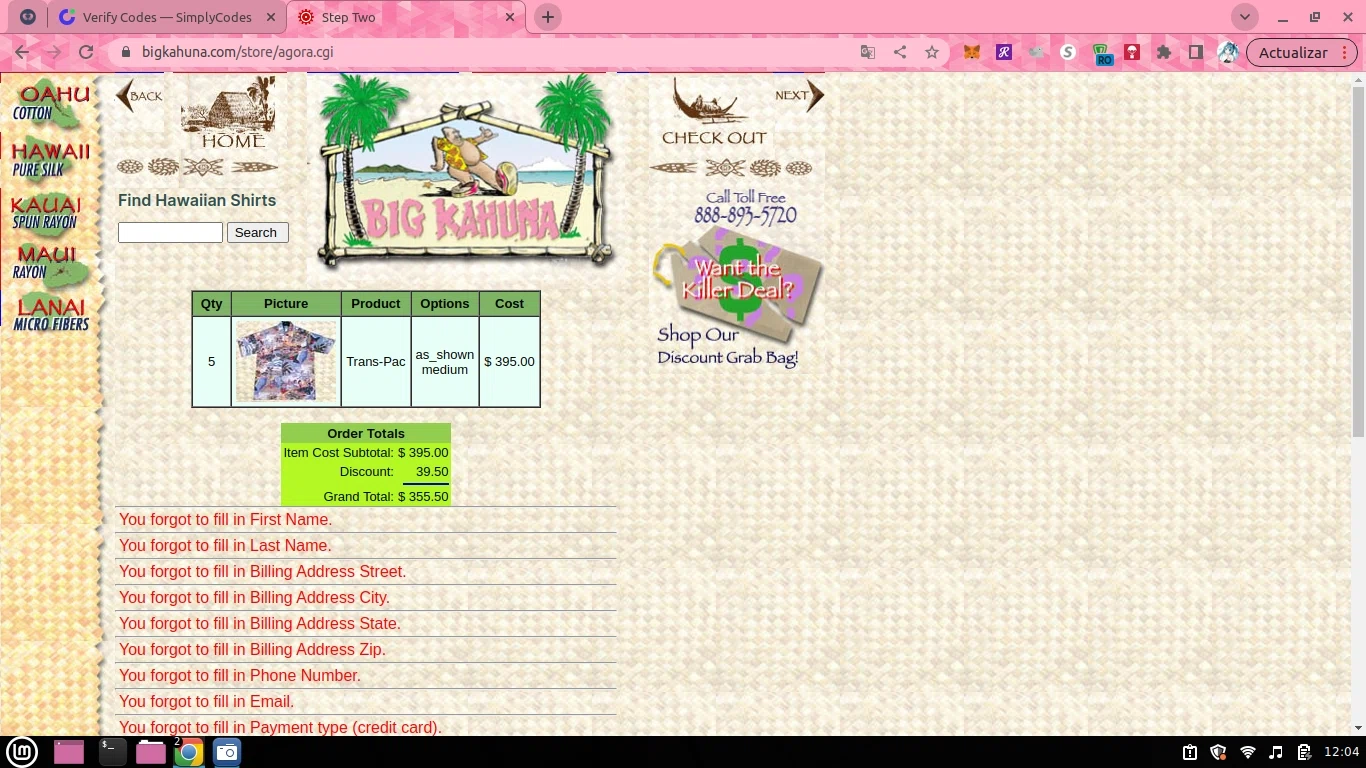This screenshot has width=1366, height=768.
Task: Open the music note tray icon
Action: tap(1276, 752)
